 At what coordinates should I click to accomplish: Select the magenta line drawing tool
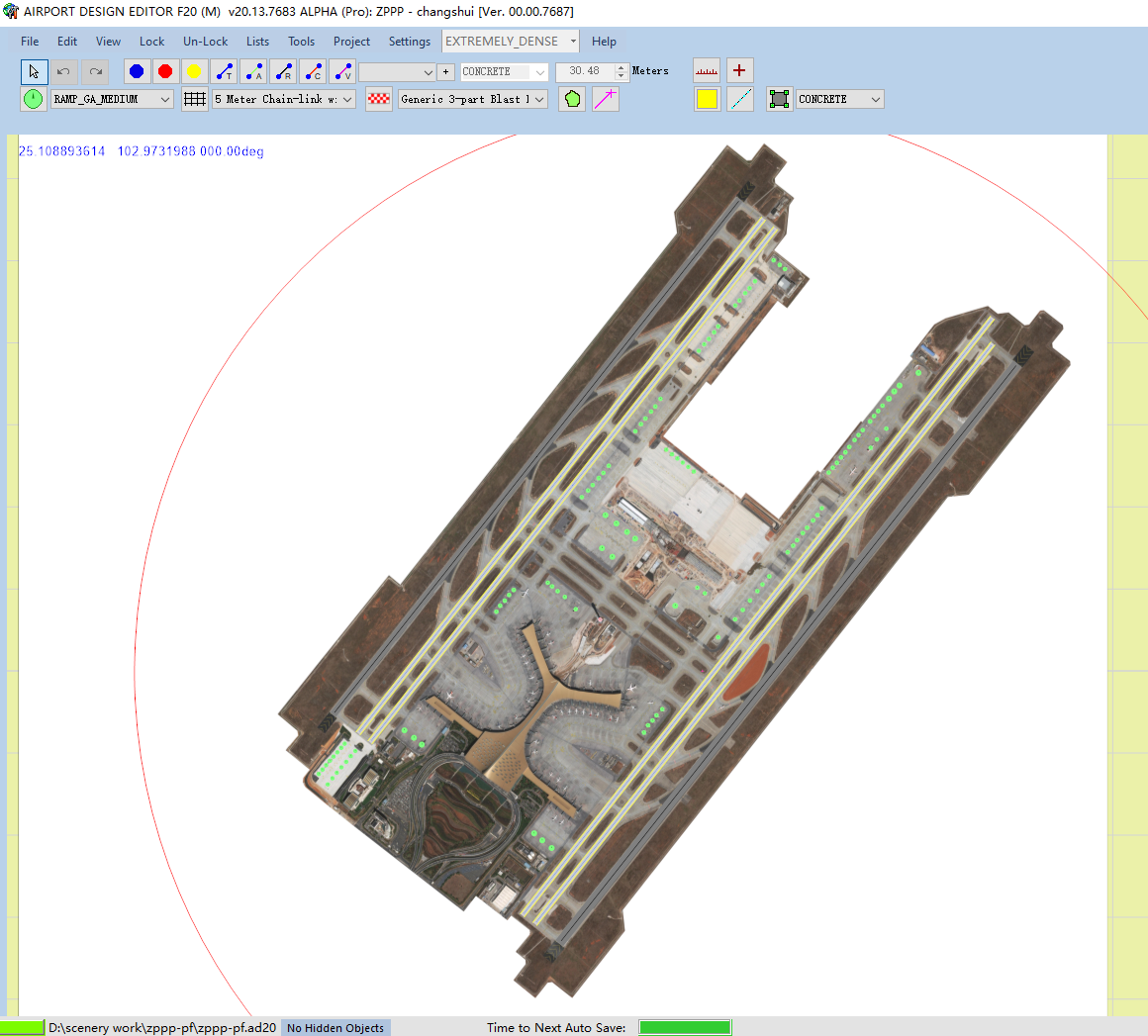point(606,99)
